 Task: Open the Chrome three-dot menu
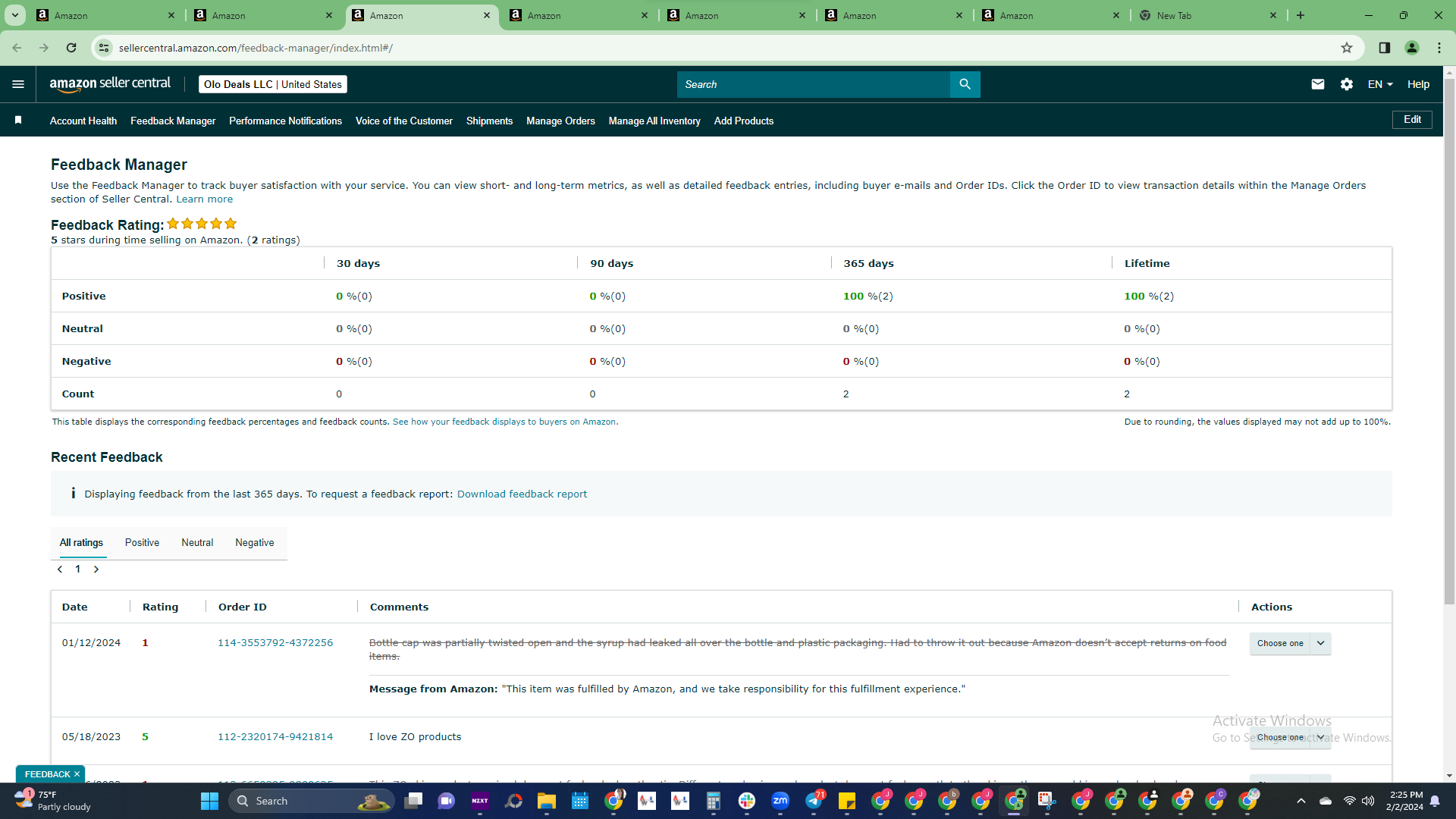(1439, 48)
